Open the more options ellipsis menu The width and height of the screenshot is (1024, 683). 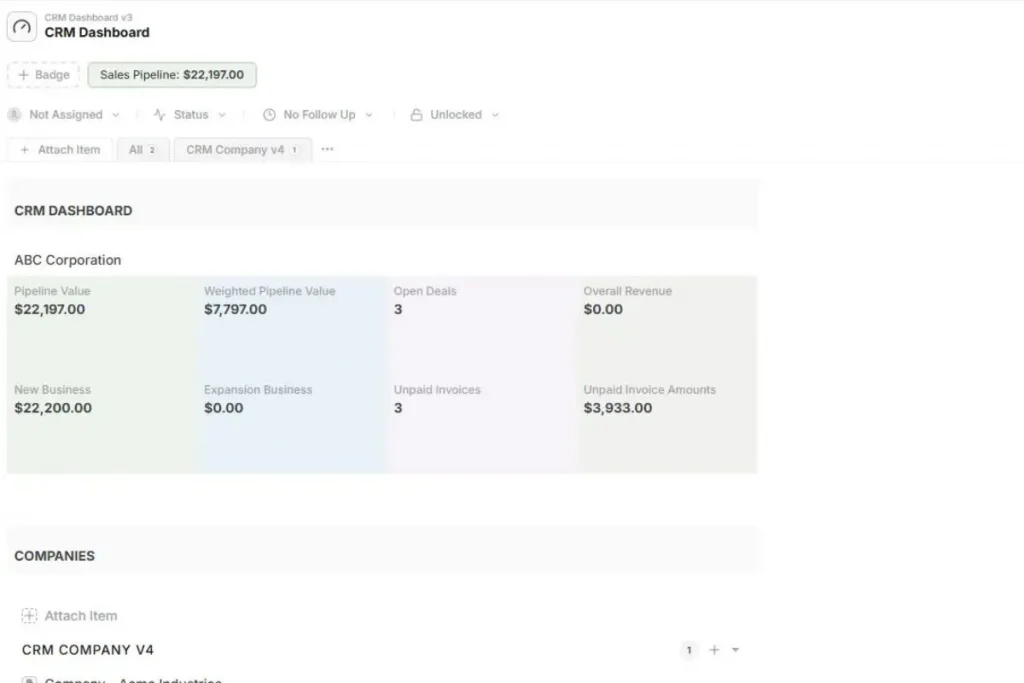click(327, 149)
